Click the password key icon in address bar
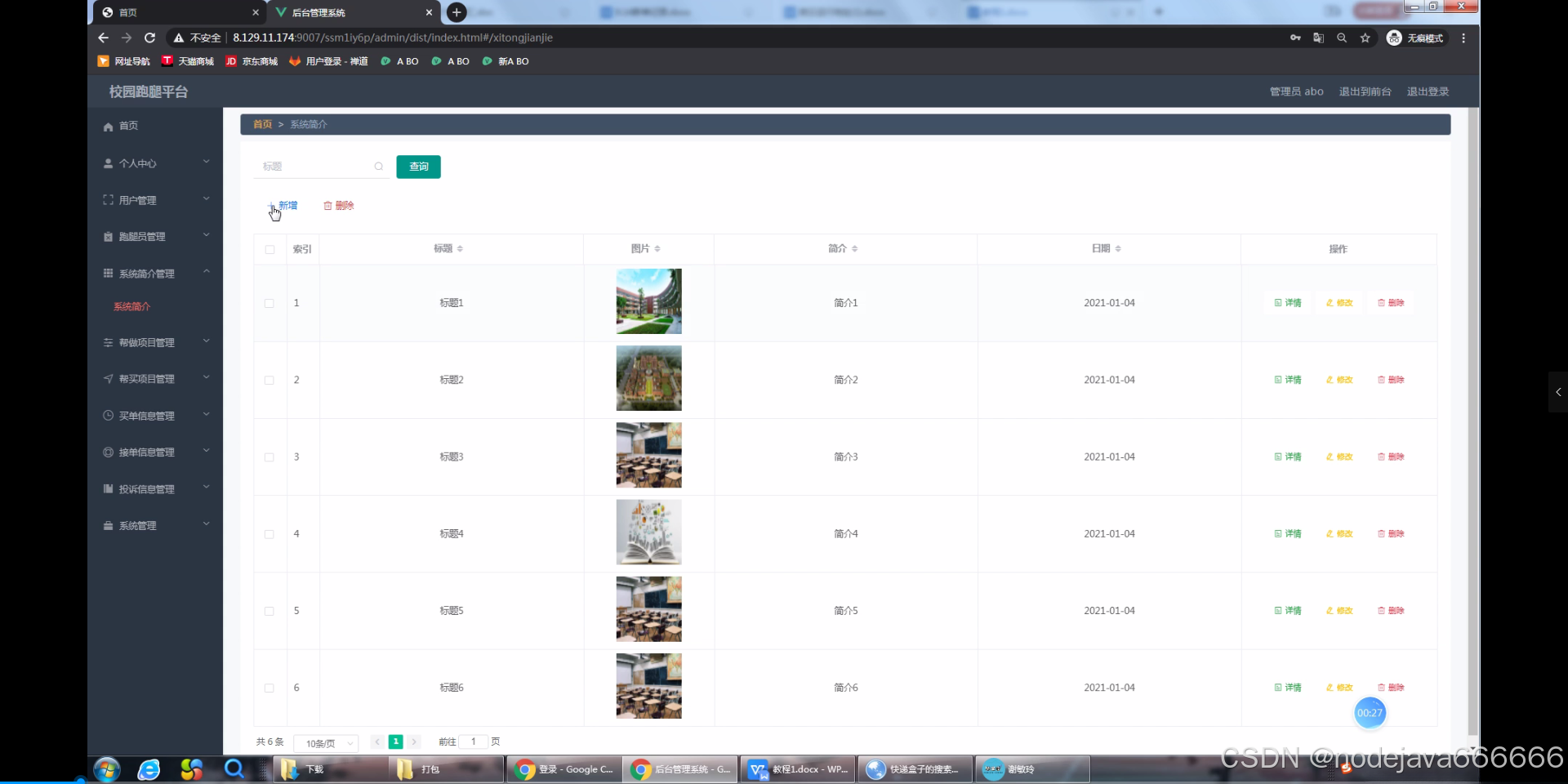1568x784 pixels. coord(1295,38)
